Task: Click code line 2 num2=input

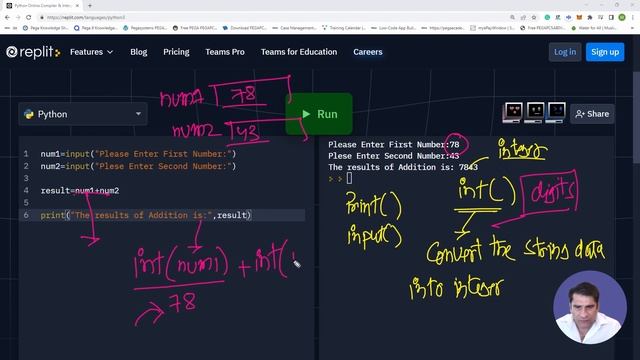Action: pyautogui.click(x=138, y=166)
